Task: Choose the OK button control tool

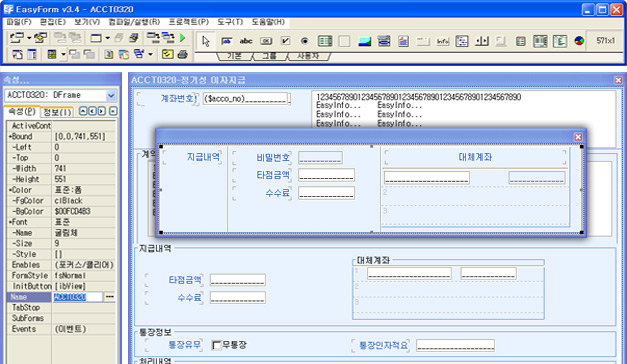Action: coord(266,41)
